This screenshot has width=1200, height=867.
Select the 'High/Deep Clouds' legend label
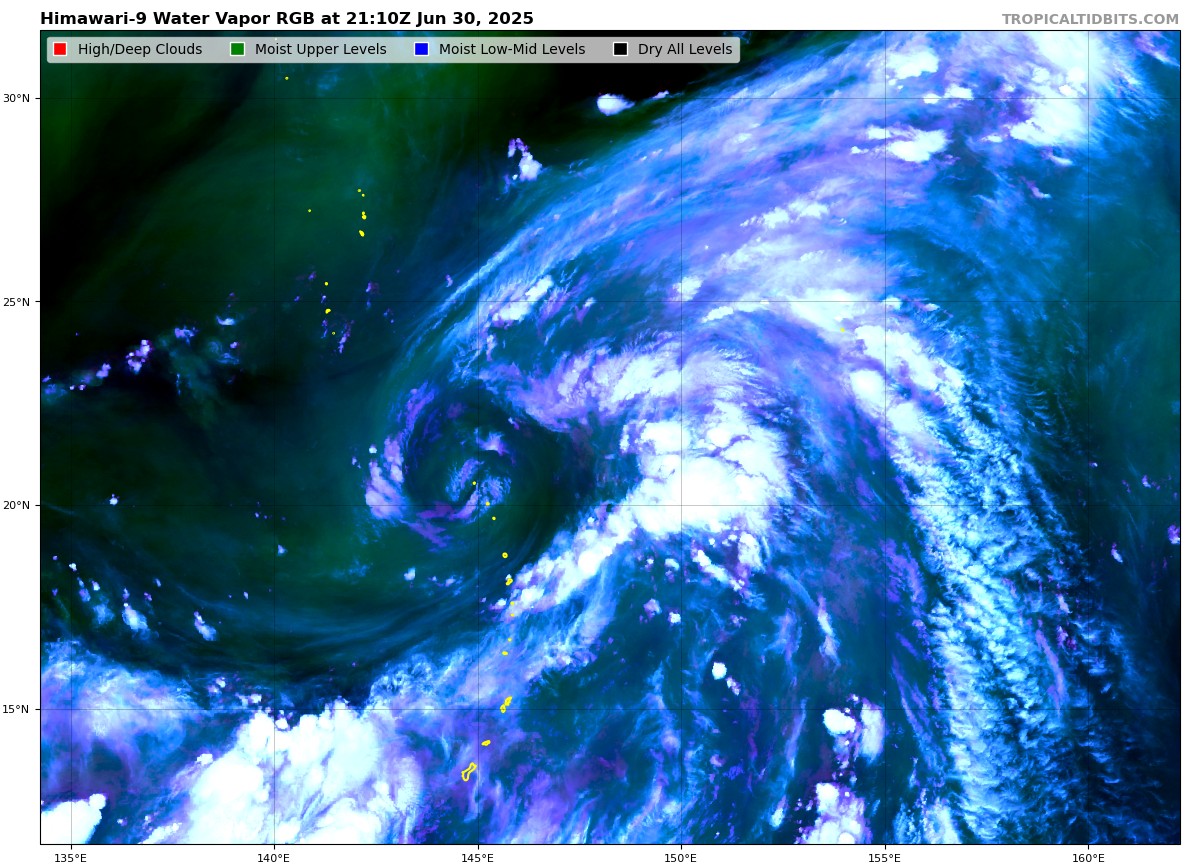click(140, 50)
